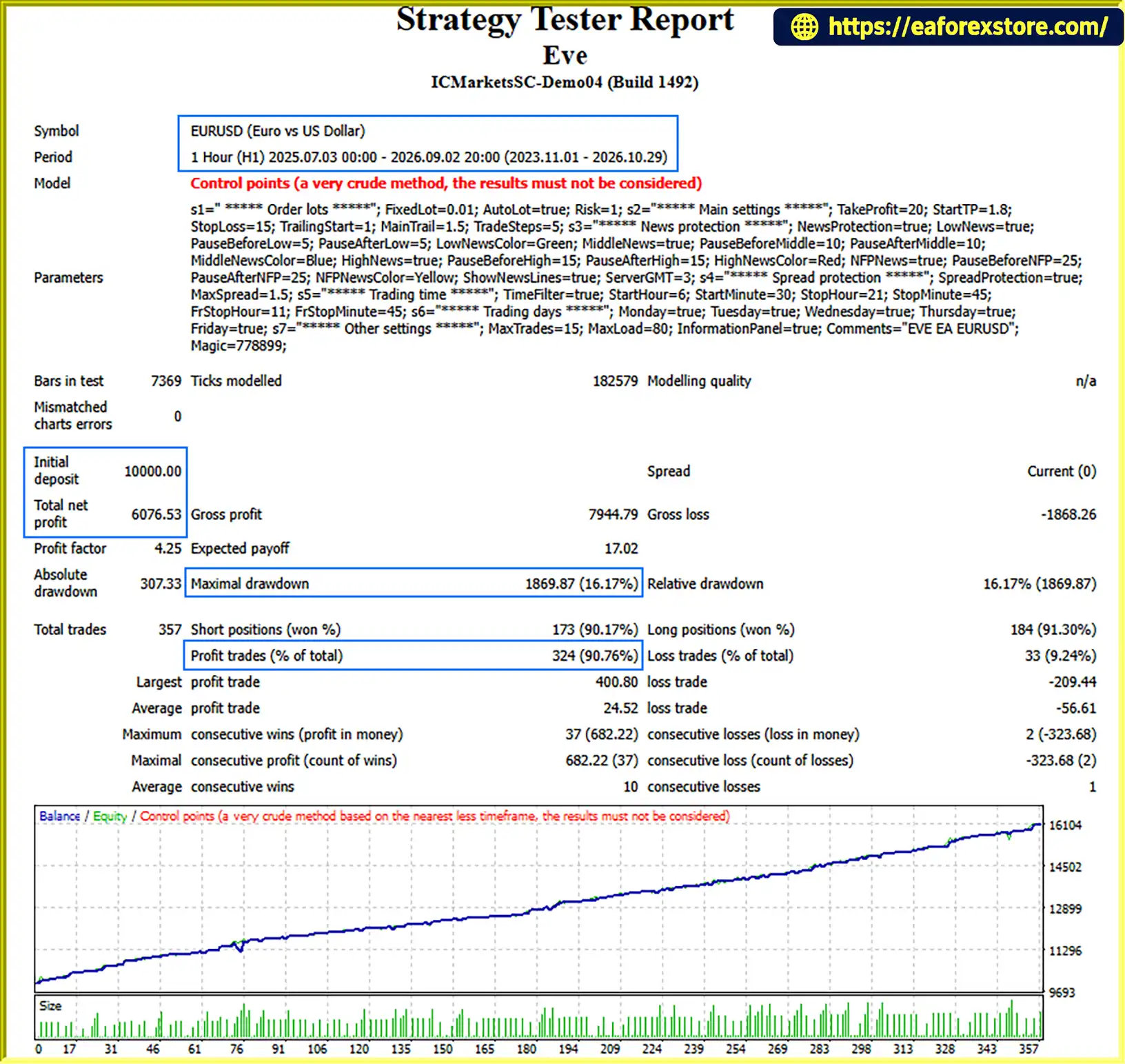This screenshot has height=1064, width=1125.
Task: Click Maximal drawdown value 1869.87 (16.17%)
Action: click(581, 584)
